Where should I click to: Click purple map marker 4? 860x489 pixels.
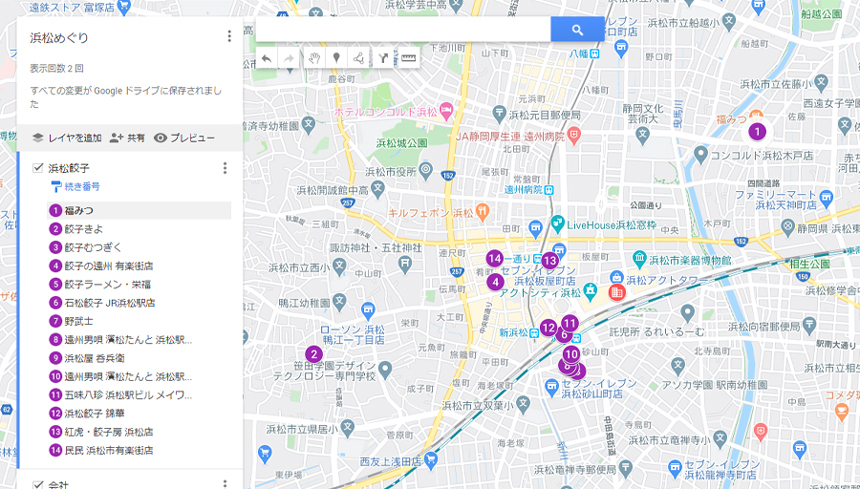(x=495, y=282)
